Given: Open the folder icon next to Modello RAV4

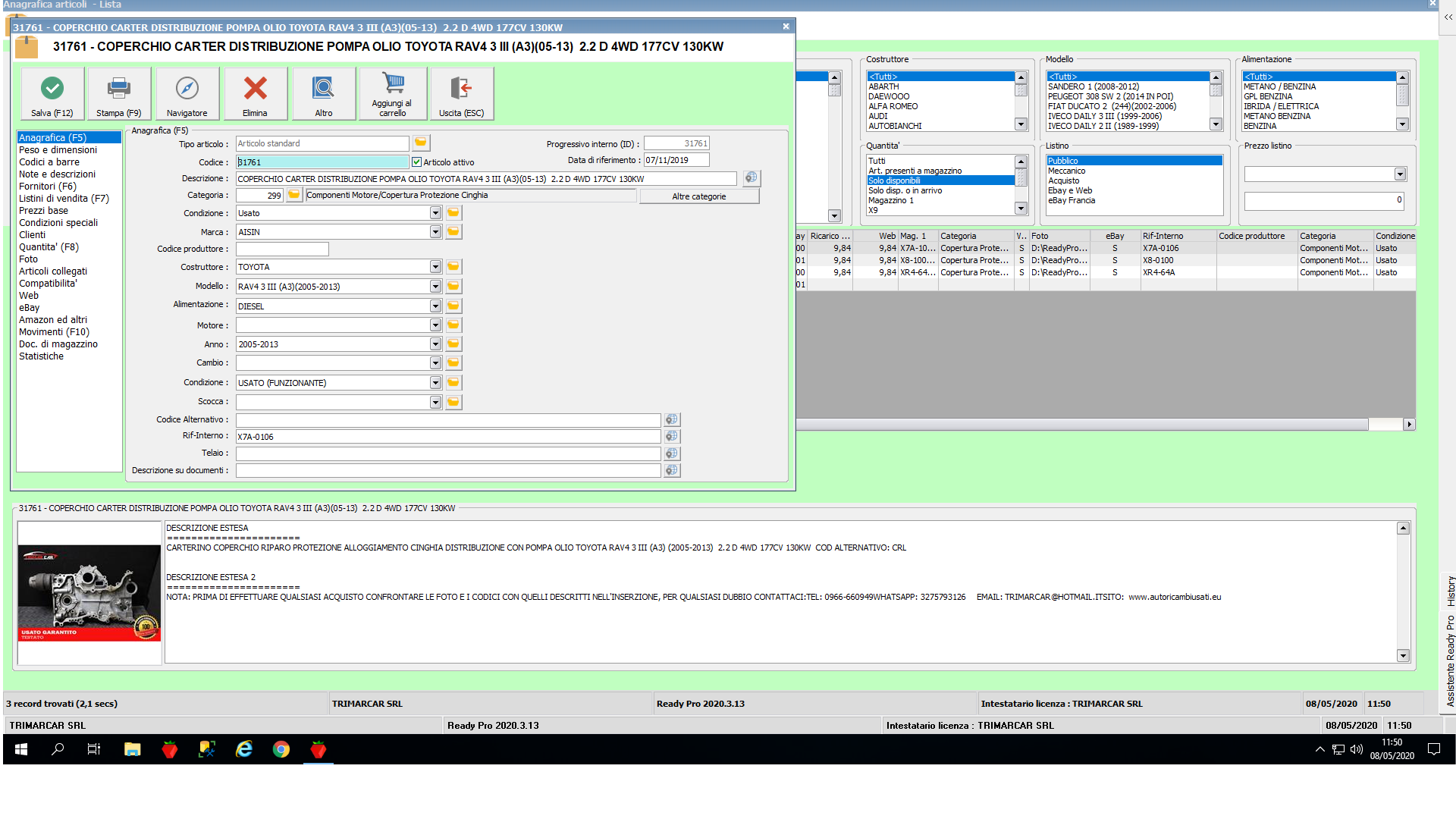Looking at the screenshot, I should pos(453,286).
